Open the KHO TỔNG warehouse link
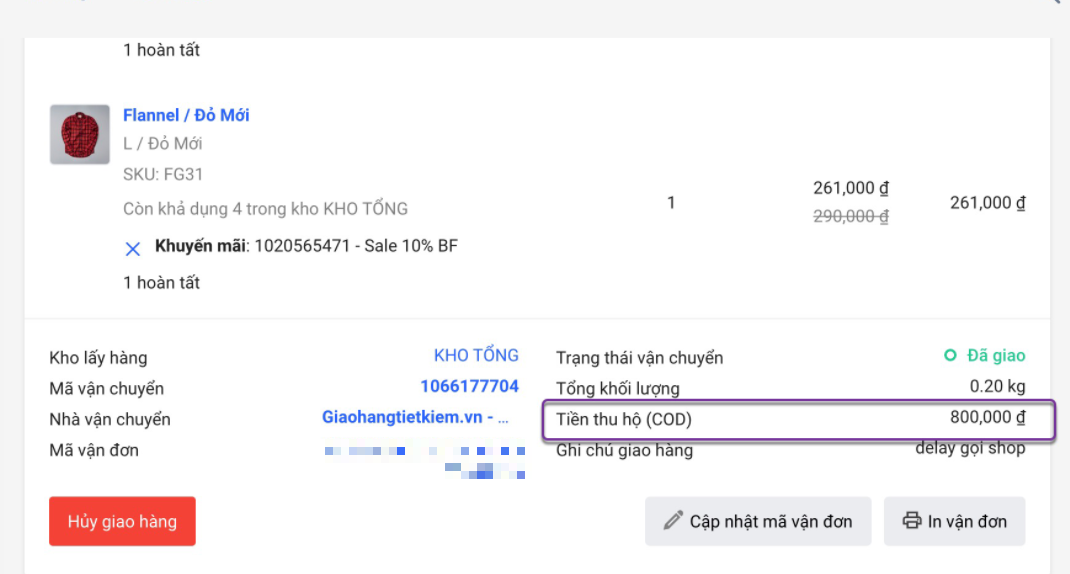Viewport: 1070px width, 574px height. click(476, 356)
